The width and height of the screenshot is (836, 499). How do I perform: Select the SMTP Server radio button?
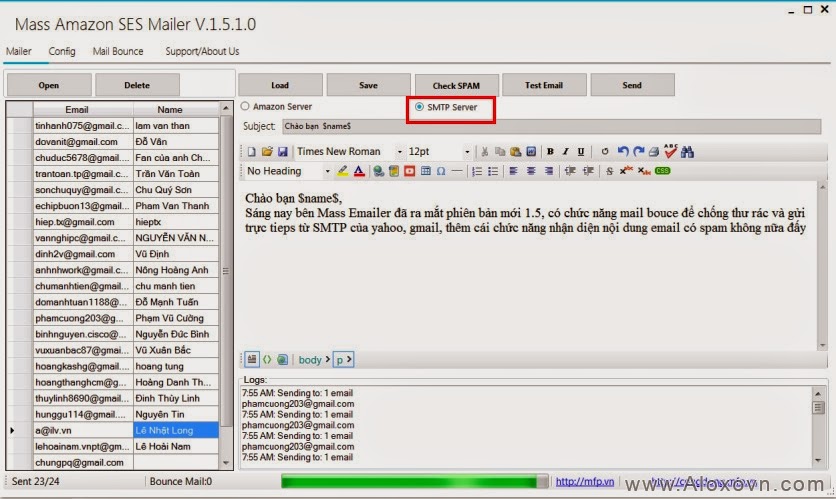point(420,107)
